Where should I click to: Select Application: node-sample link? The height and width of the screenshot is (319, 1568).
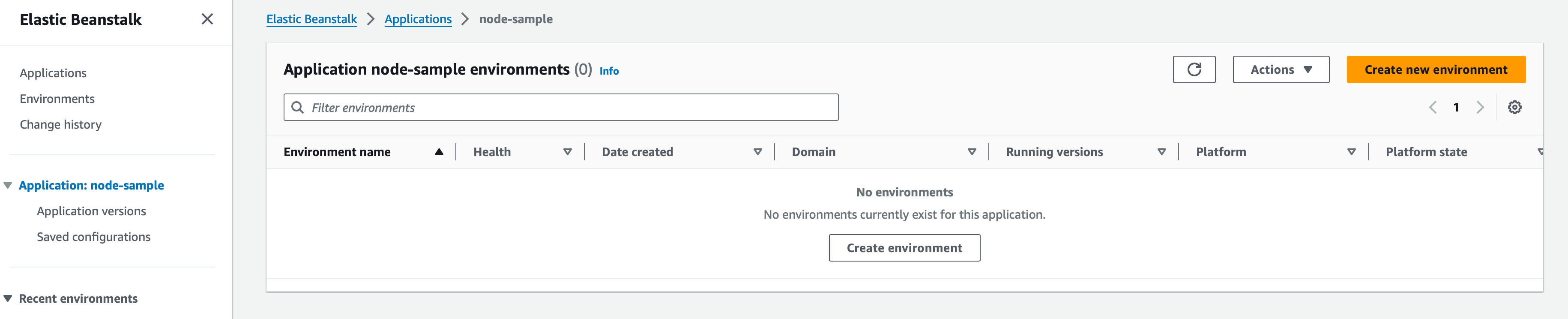(x=91, y=185)
